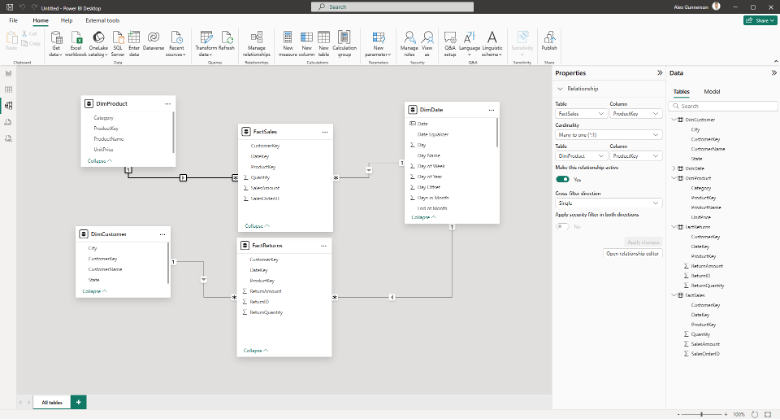
Task: Collapse the FactSales table card
Action: click(257, 226)
